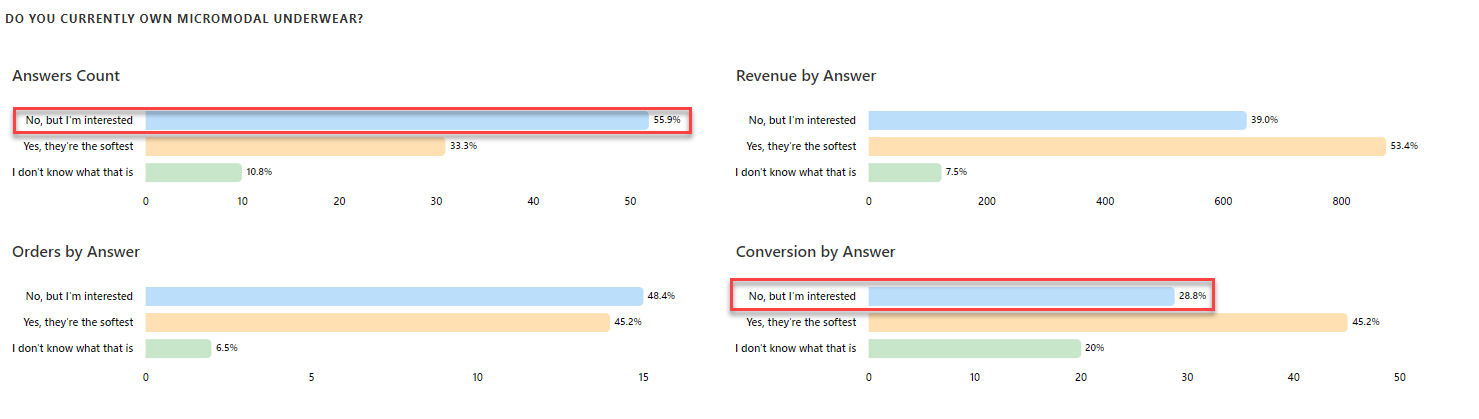Click the blue 48.4% bar in Orders by Answer
Image resolution: width=1479 pixels, height=419 pixels.
[x=394, y=296]
